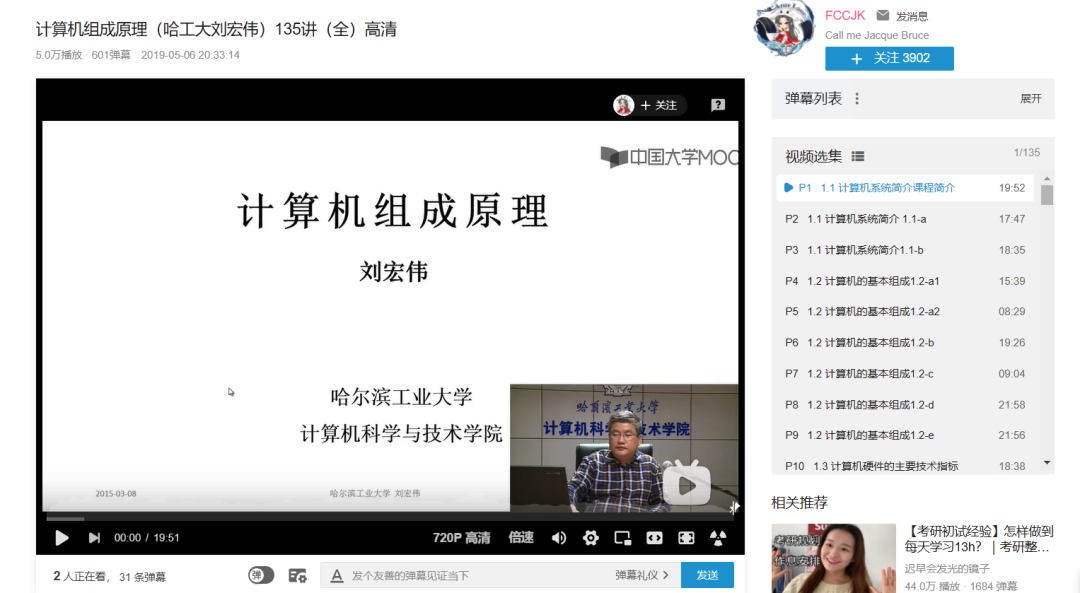Click the fullscreen icon at player right
This screenshot has width=1080, height=593.
(718, 538)
